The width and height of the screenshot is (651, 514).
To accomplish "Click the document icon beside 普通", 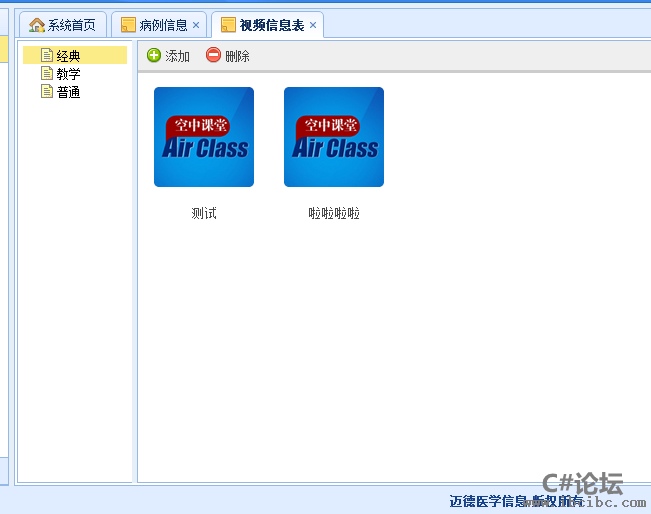I will [47, 91].
